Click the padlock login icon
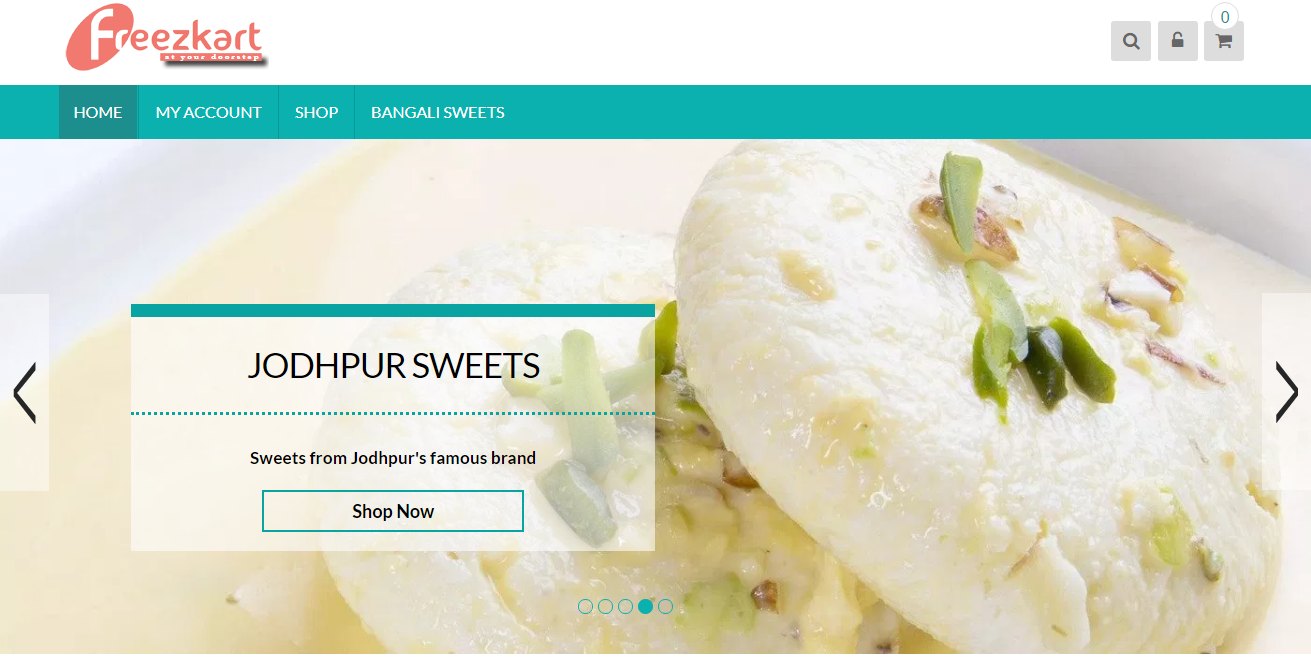The width and height of the screenshot is (1311, 658). (1178, 41)
